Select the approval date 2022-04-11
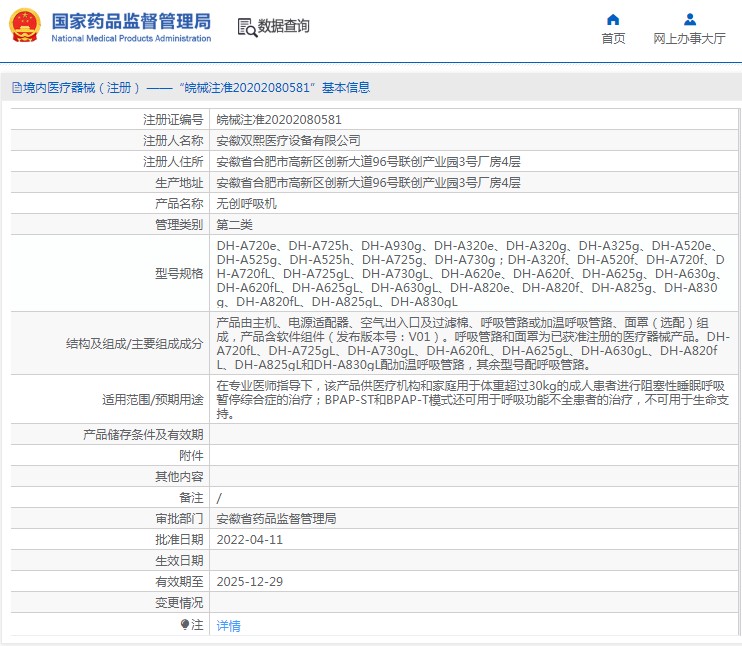This screenshot has width=742, height=646. 249,540
